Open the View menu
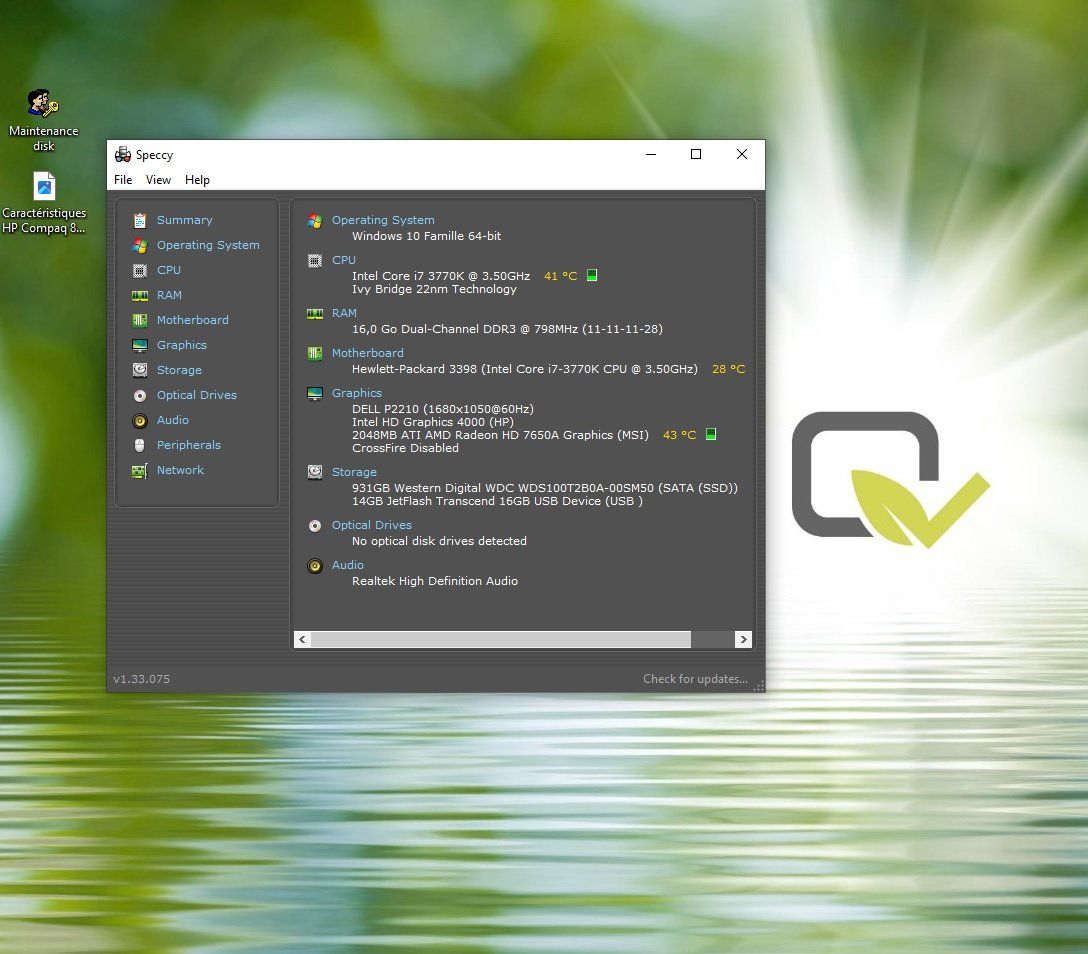 (x=158, y=180)
